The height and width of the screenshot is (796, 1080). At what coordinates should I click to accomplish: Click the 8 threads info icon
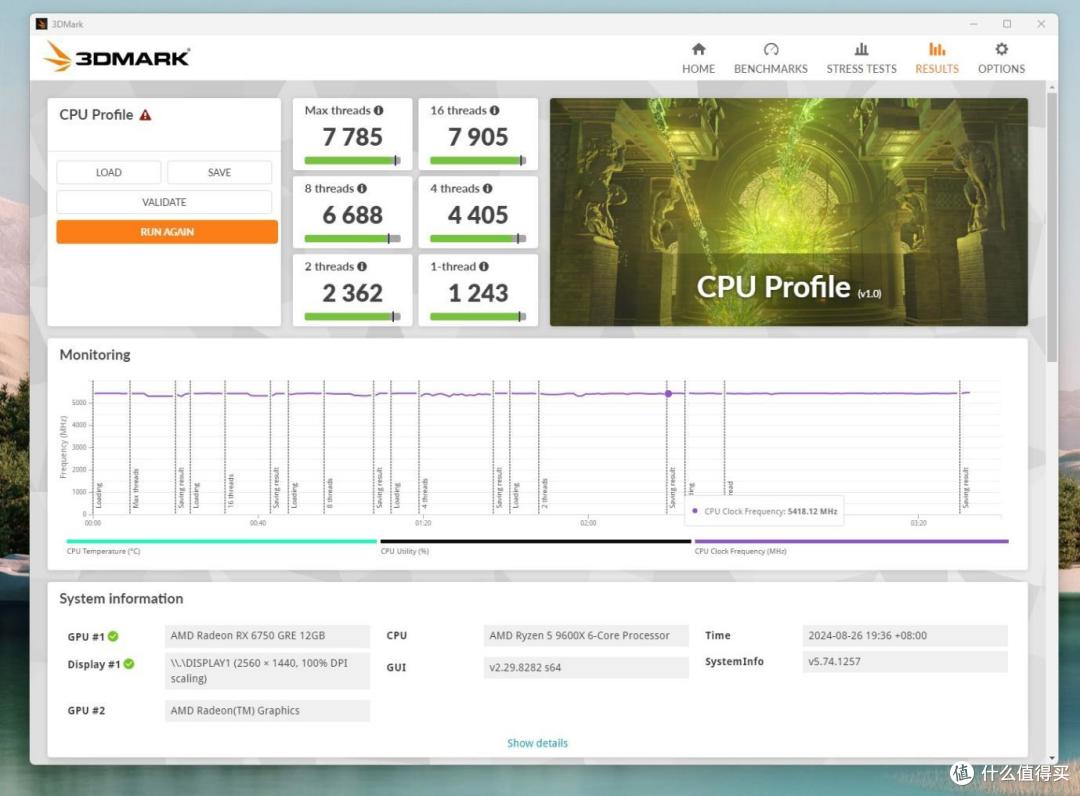362,189
